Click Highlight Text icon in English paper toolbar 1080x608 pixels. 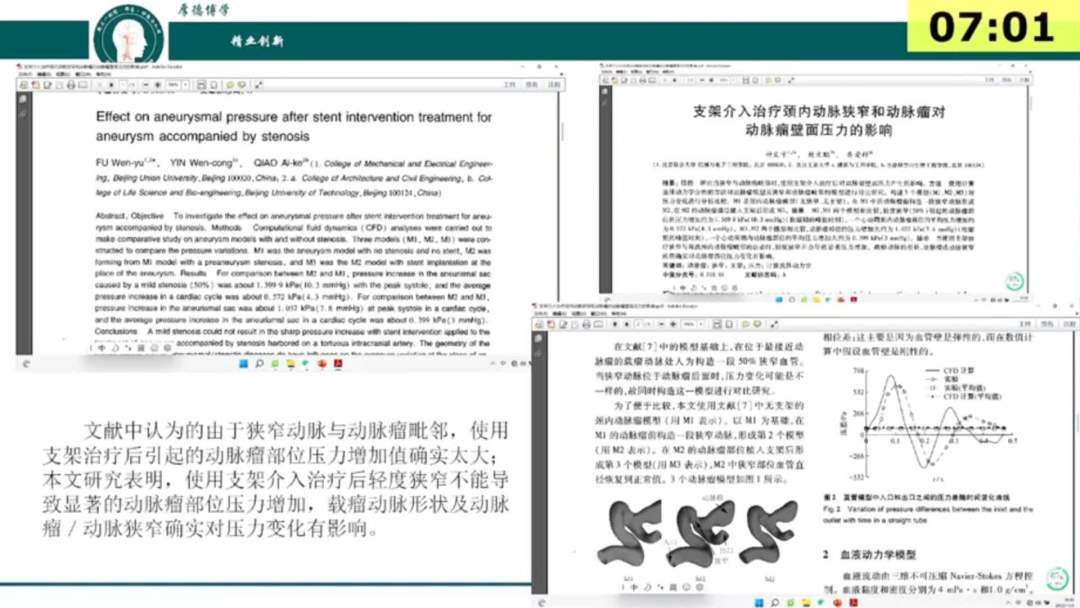click(242, 85)
